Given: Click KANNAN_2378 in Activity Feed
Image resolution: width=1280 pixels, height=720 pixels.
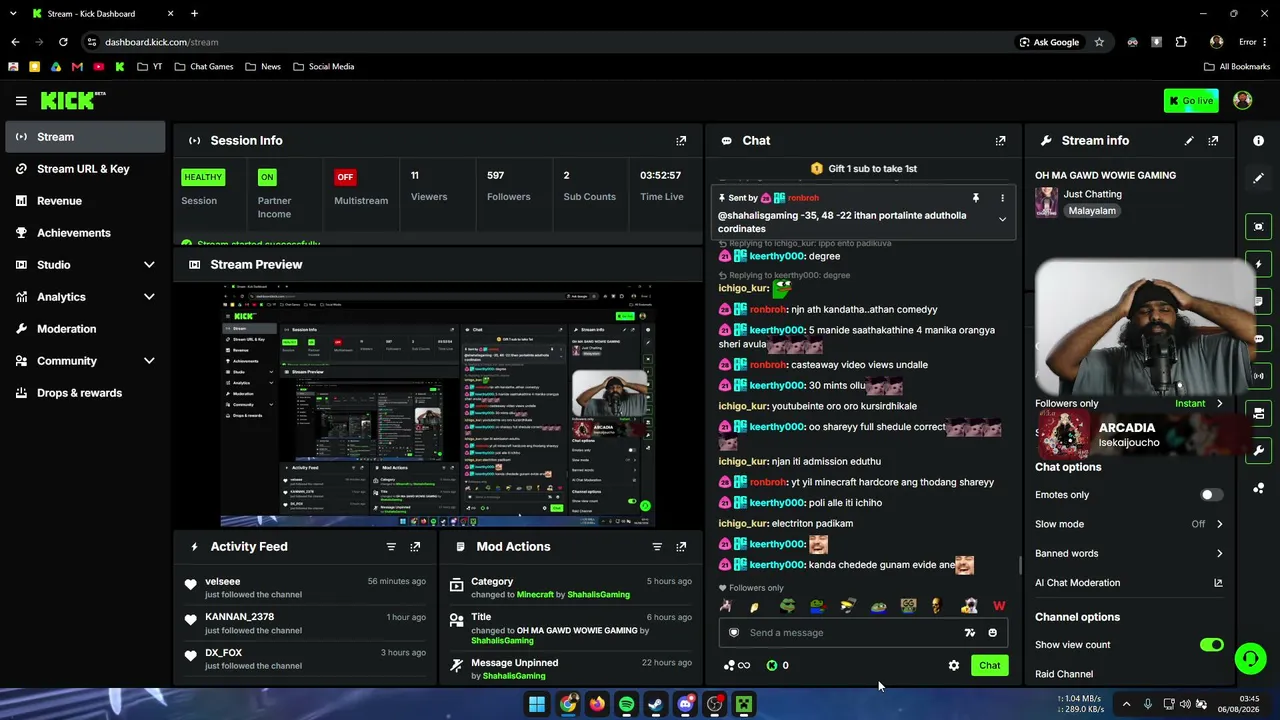Looking at the screenshot, I should [x=240, y=617].
